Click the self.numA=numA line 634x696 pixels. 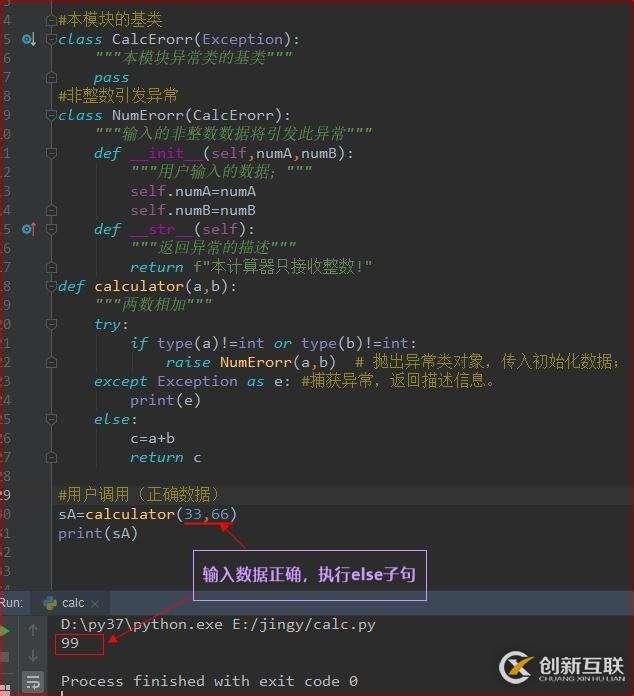point(193,192)
